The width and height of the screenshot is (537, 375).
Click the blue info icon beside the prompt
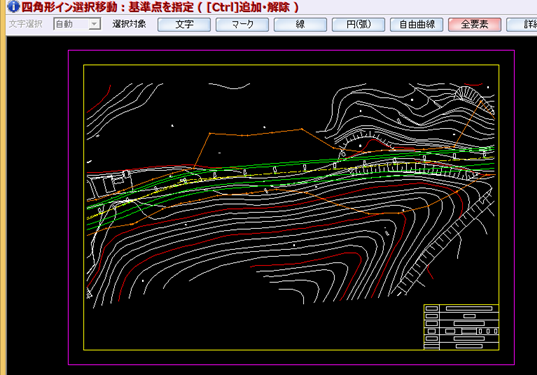click(13, 6)
